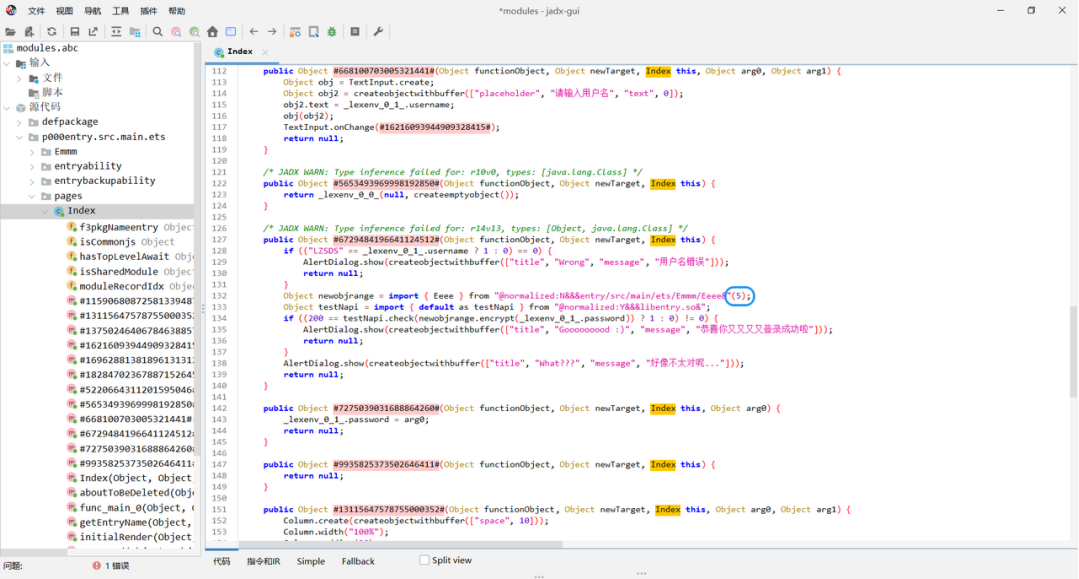Viewport: 1079px width, 579px height.
Task: Switch to 指令和IR view tab
Action: pyautogui.click(x=264, y=561)
